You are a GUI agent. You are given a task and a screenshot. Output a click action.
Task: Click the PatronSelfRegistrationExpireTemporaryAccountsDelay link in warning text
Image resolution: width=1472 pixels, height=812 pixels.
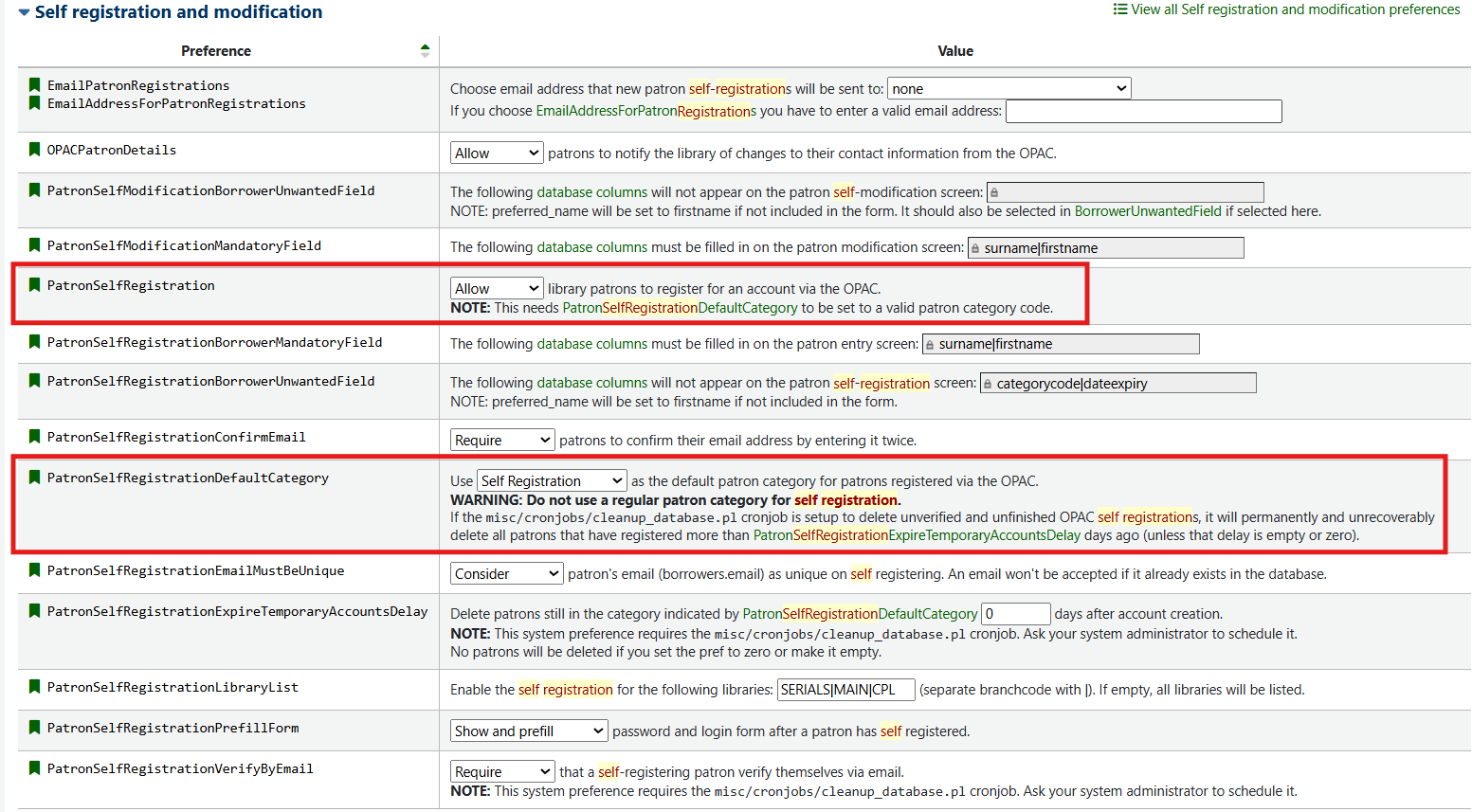click(x=916, y=535)
